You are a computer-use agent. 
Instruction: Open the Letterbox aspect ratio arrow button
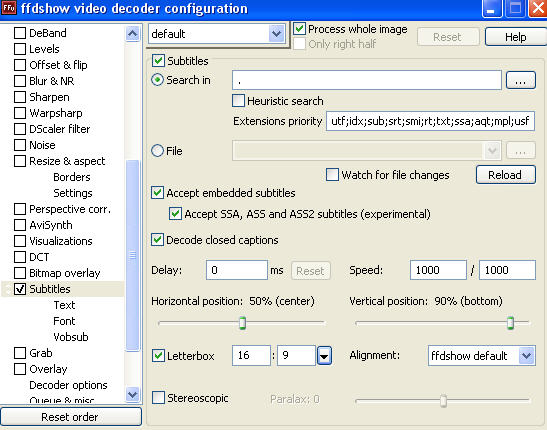pos(324,356)
